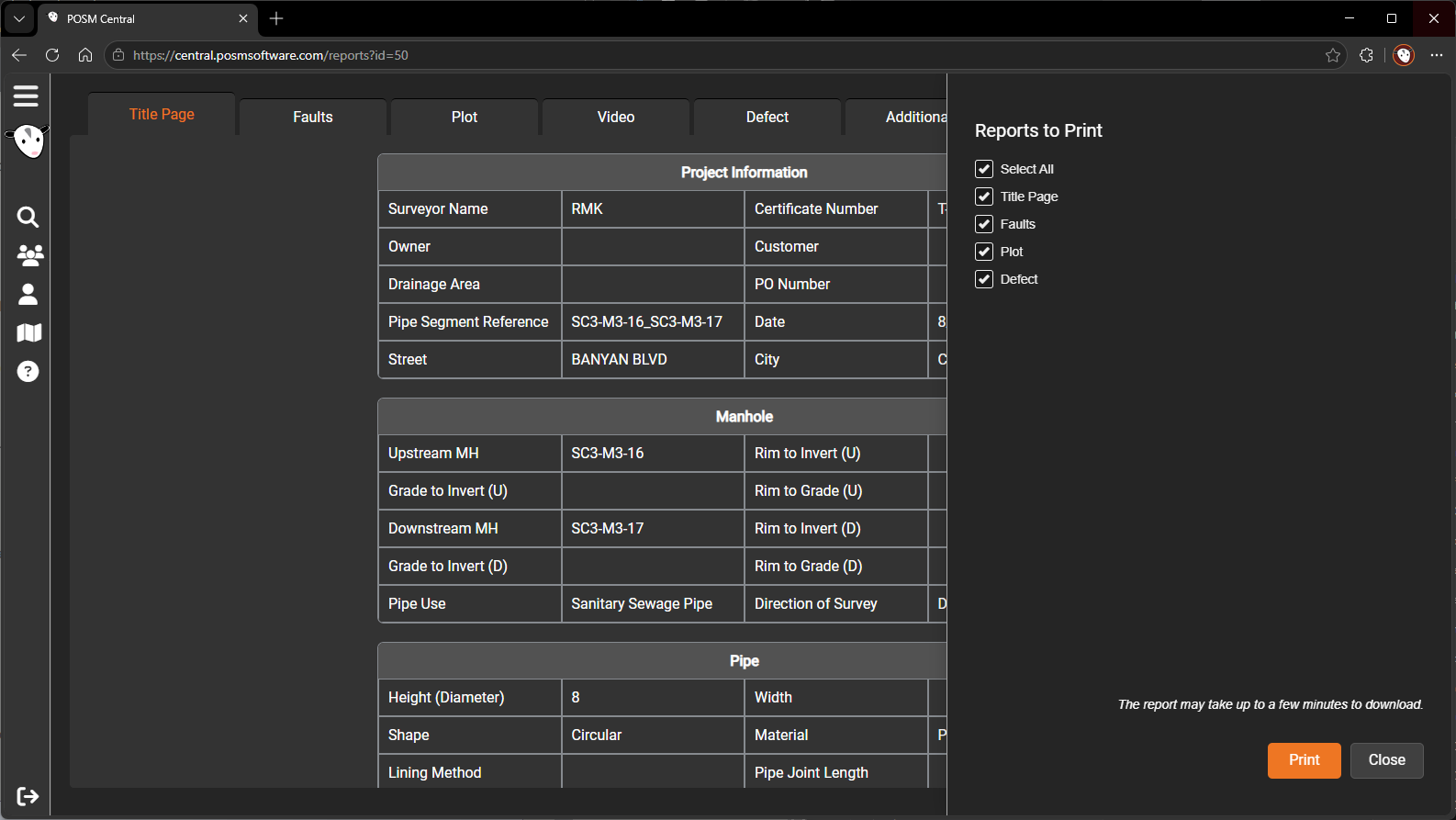The width and height of the screenshot is (1456, 820).
Task: Reload the page with refresh icon
Action: pyautogui.click(x=52, y=55)
